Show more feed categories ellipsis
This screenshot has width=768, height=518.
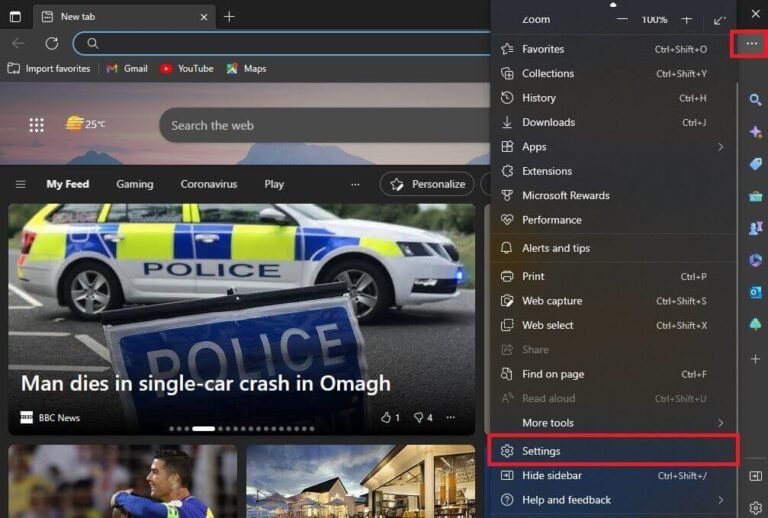pos(355,185)
